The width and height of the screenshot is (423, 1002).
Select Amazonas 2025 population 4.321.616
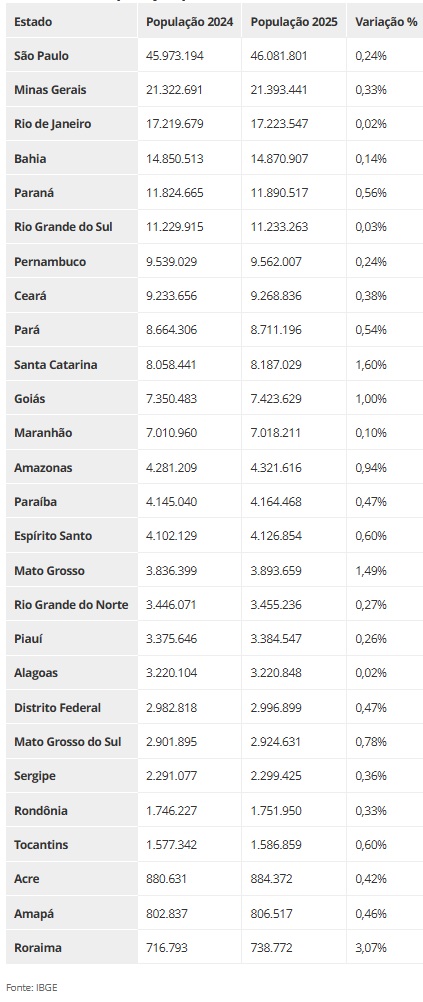point(277,468)
